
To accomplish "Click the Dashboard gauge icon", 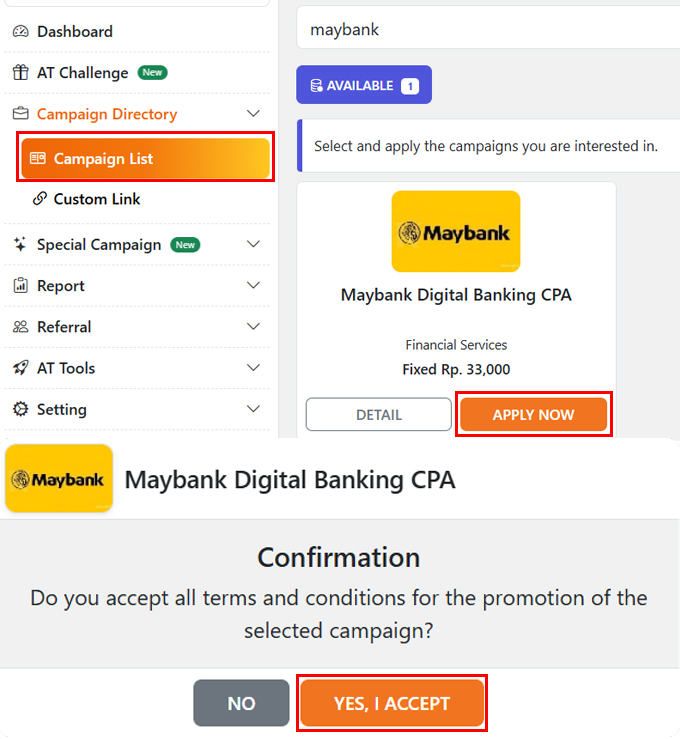I will pos(20,32).
